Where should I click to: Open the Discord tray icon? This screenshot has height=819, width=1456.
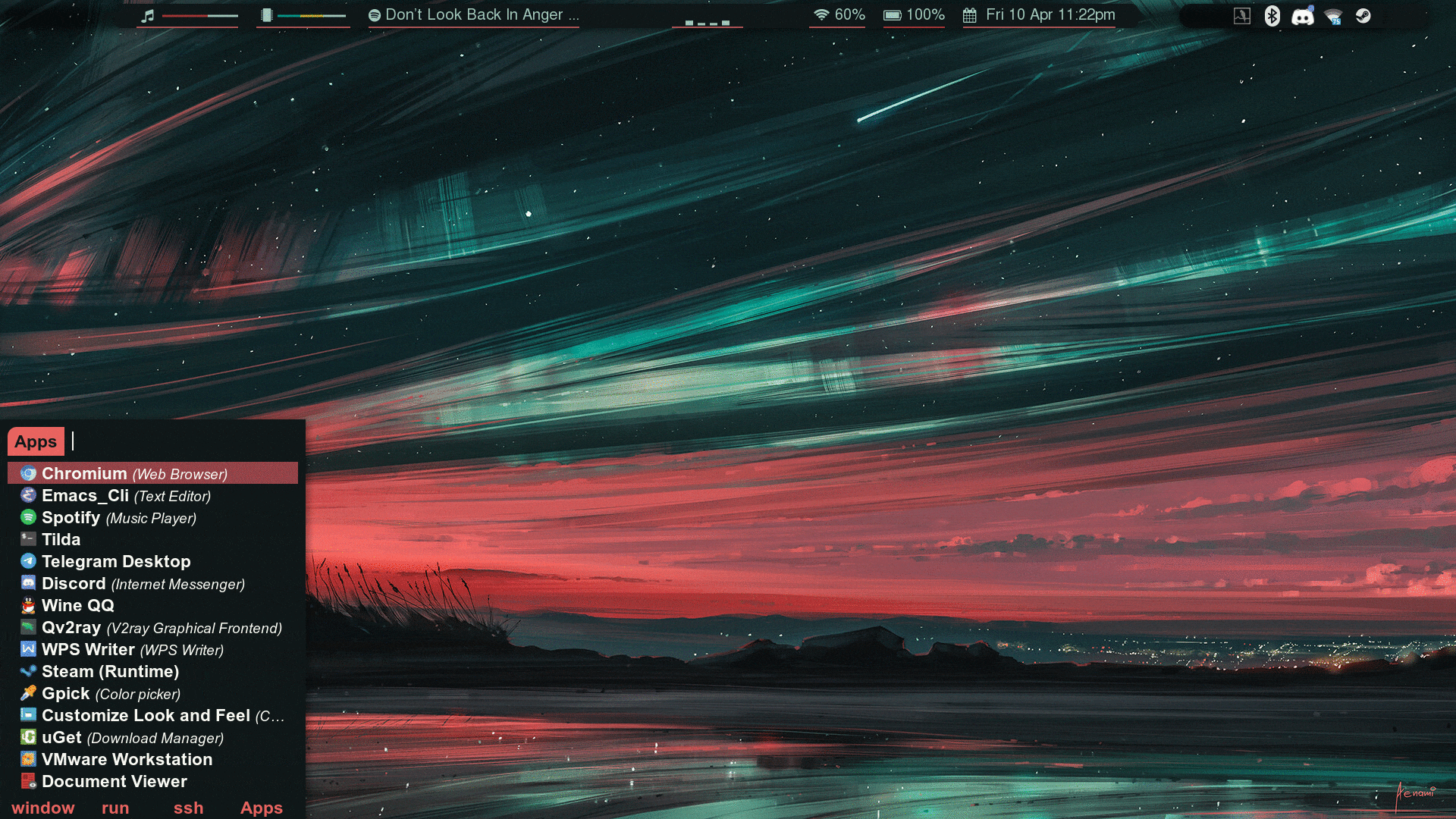(1302, 16)
